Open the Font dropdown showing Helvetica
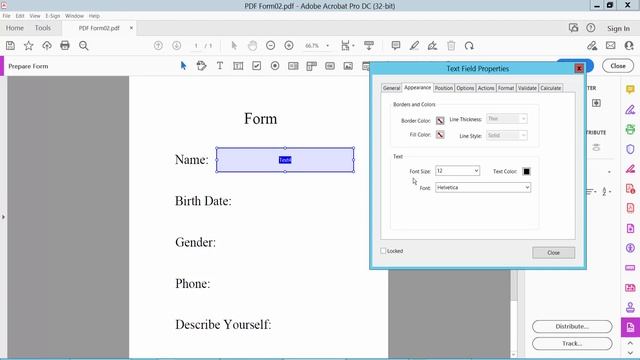This screenshot has width=640, height=360. coord(483,187)
